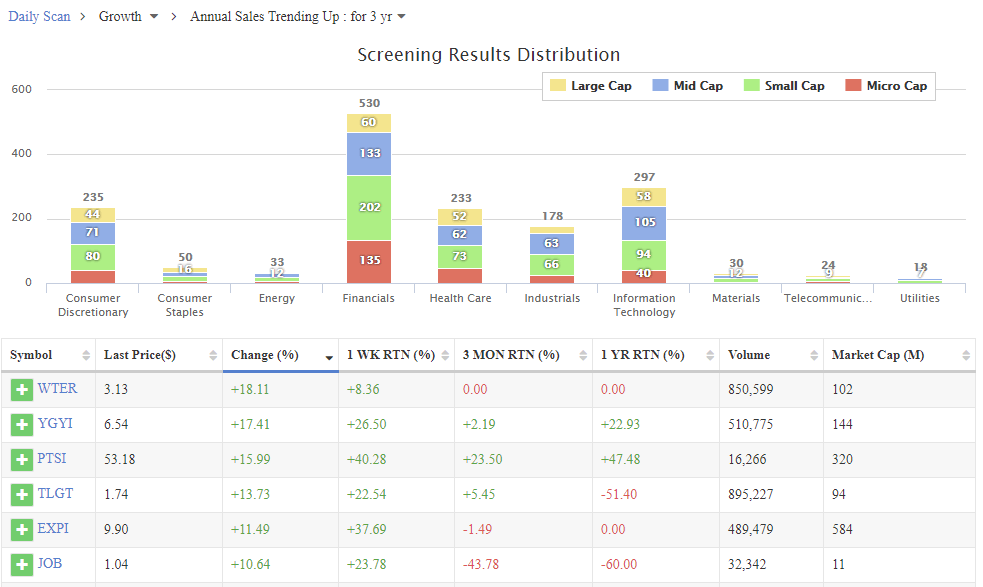Toggle Mid Cap series in chart legend
Viewport: 983px width, 587px height.
687,86
